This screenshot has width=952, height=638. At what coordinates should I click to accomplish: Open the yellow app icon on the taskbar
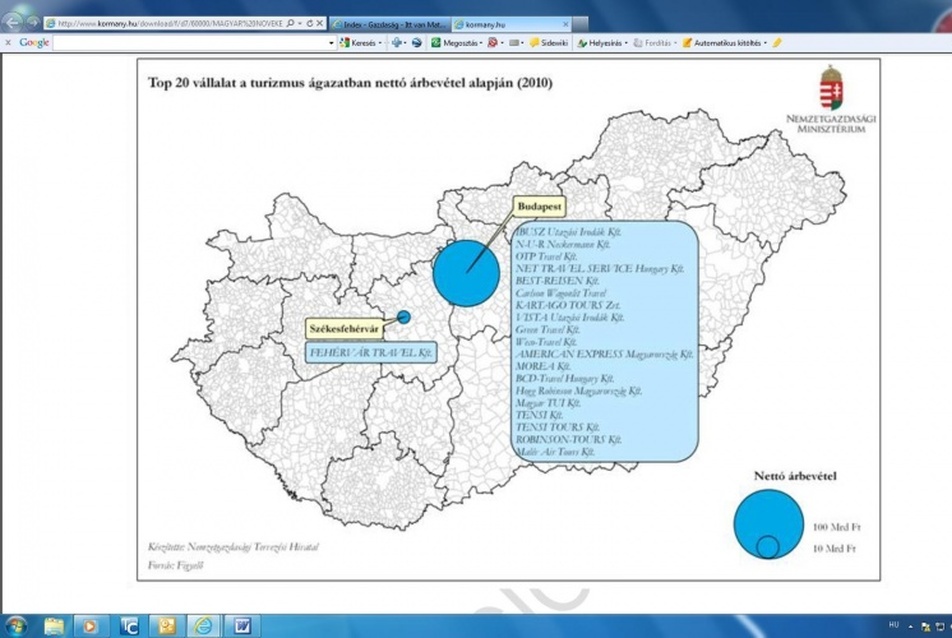[166, 626]
